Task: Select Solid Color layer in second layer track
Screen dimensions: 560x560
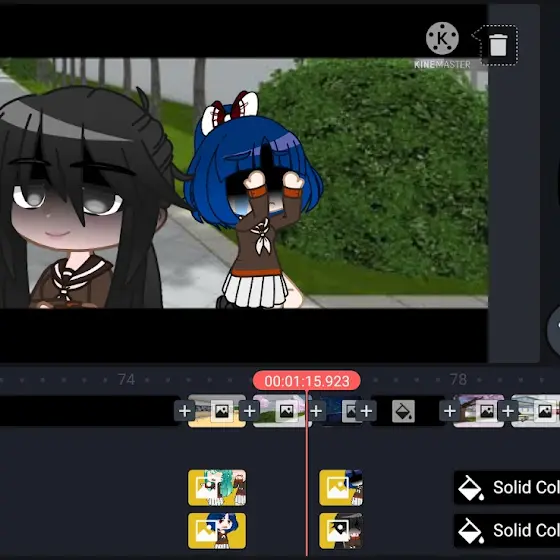Action: (507, 531)
